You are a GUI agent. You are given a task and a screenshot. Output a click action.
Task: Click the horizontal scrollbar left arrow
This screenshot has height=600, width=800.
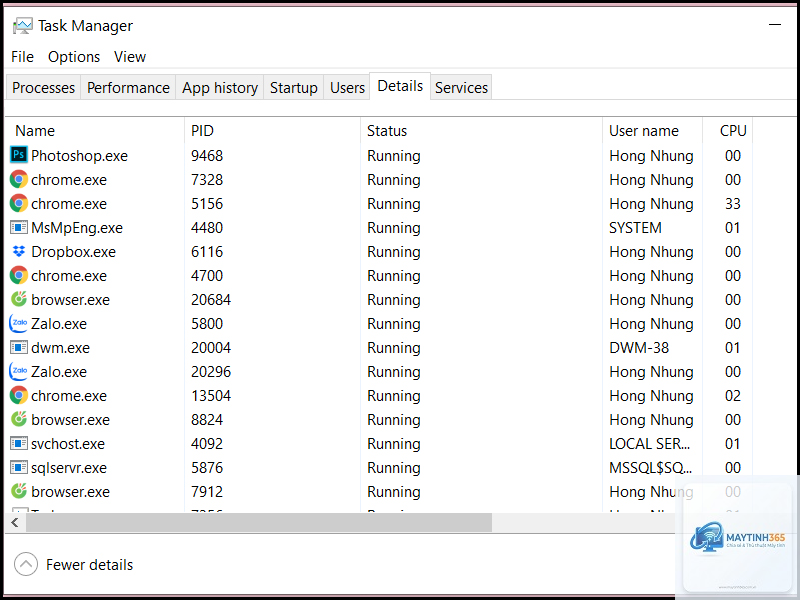tap(15, 522)
